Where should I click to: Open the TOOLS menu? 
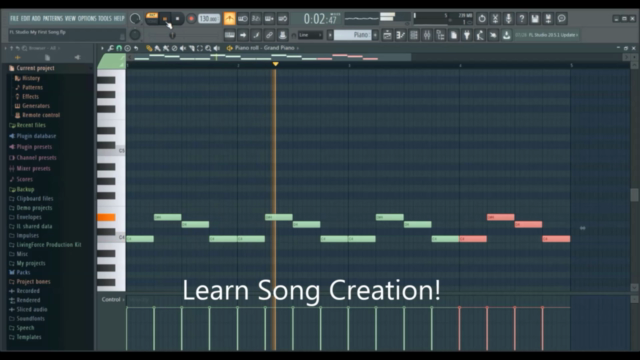tap(105, 18)
